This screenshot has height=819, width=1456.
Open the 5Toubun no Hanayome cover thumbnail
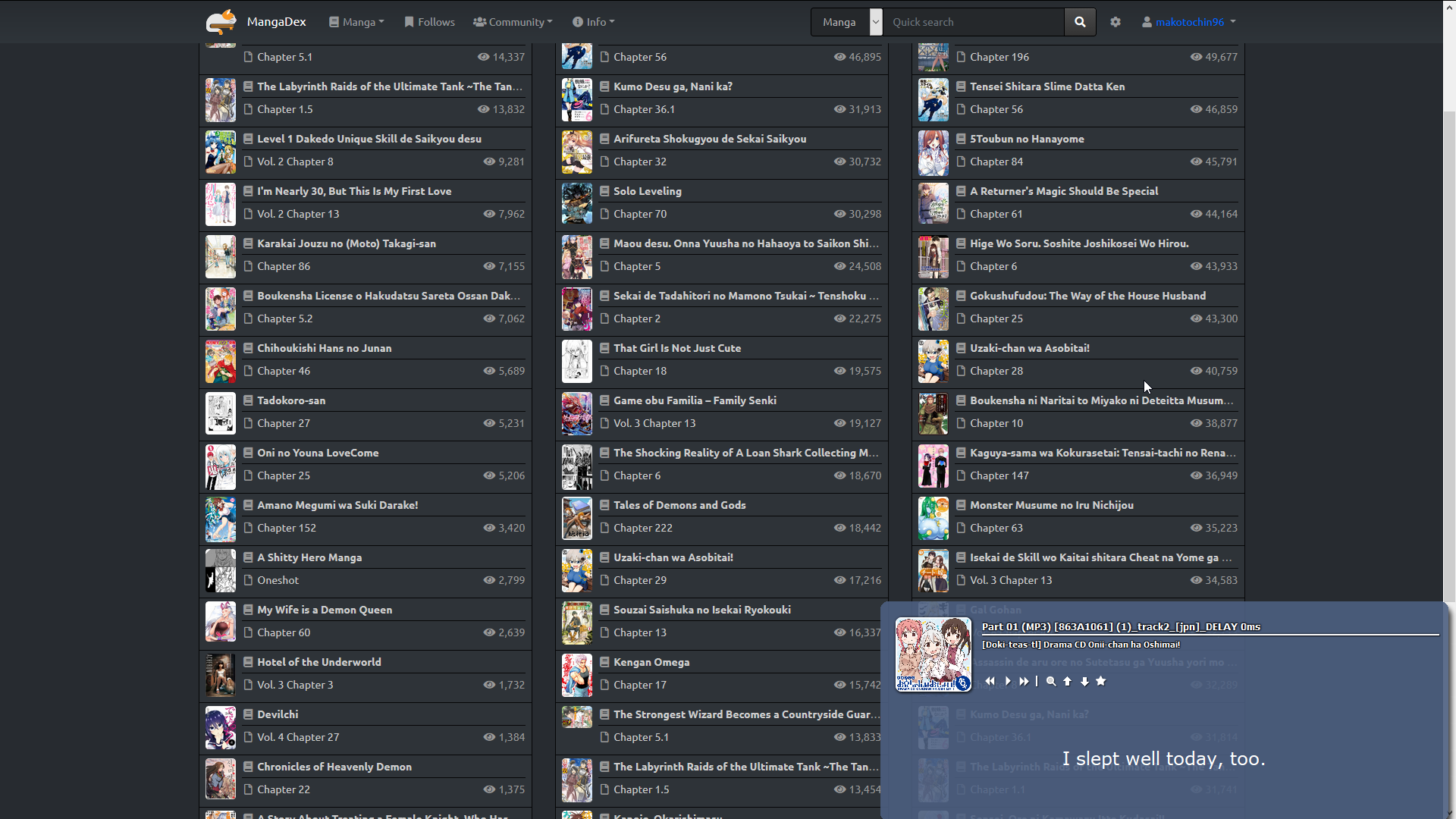pyautogui.click(x=933, y=152)
